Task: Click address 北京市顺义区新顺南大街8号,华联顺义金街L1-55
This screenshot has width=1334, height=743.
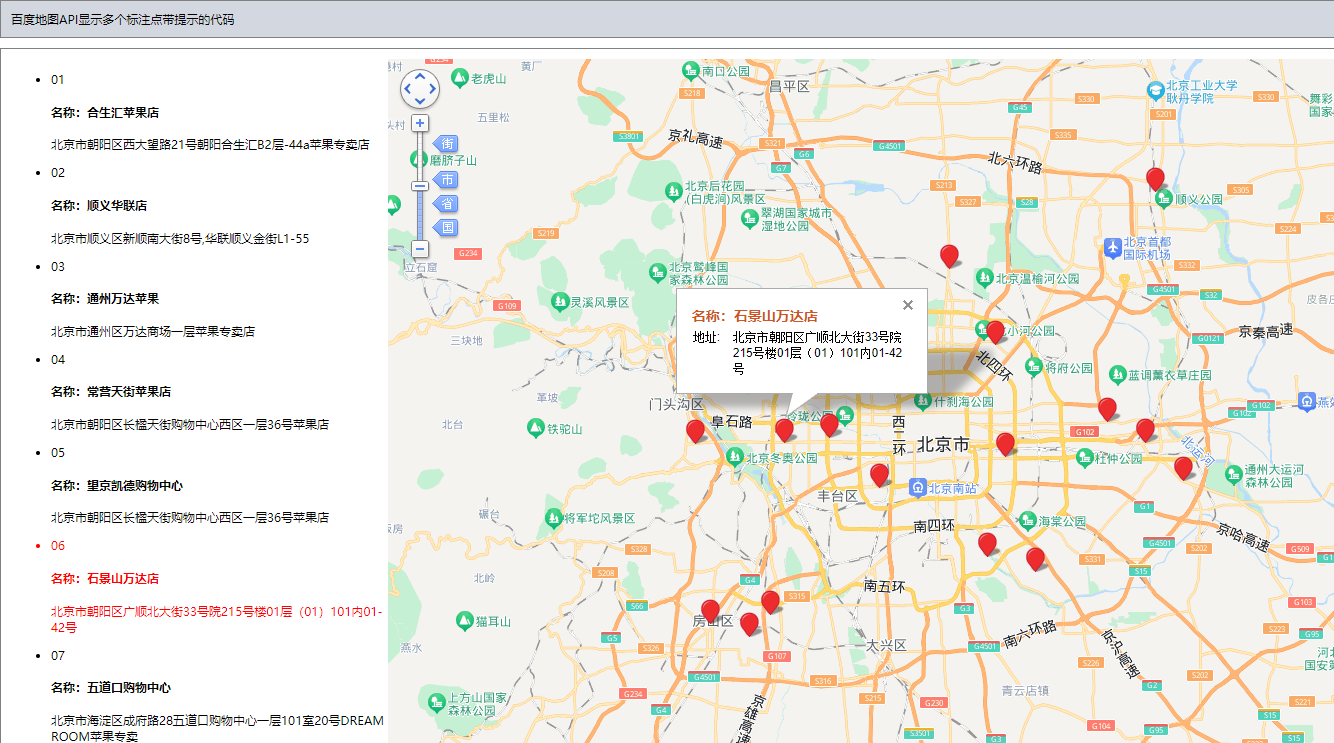Action: pos(180,239)
